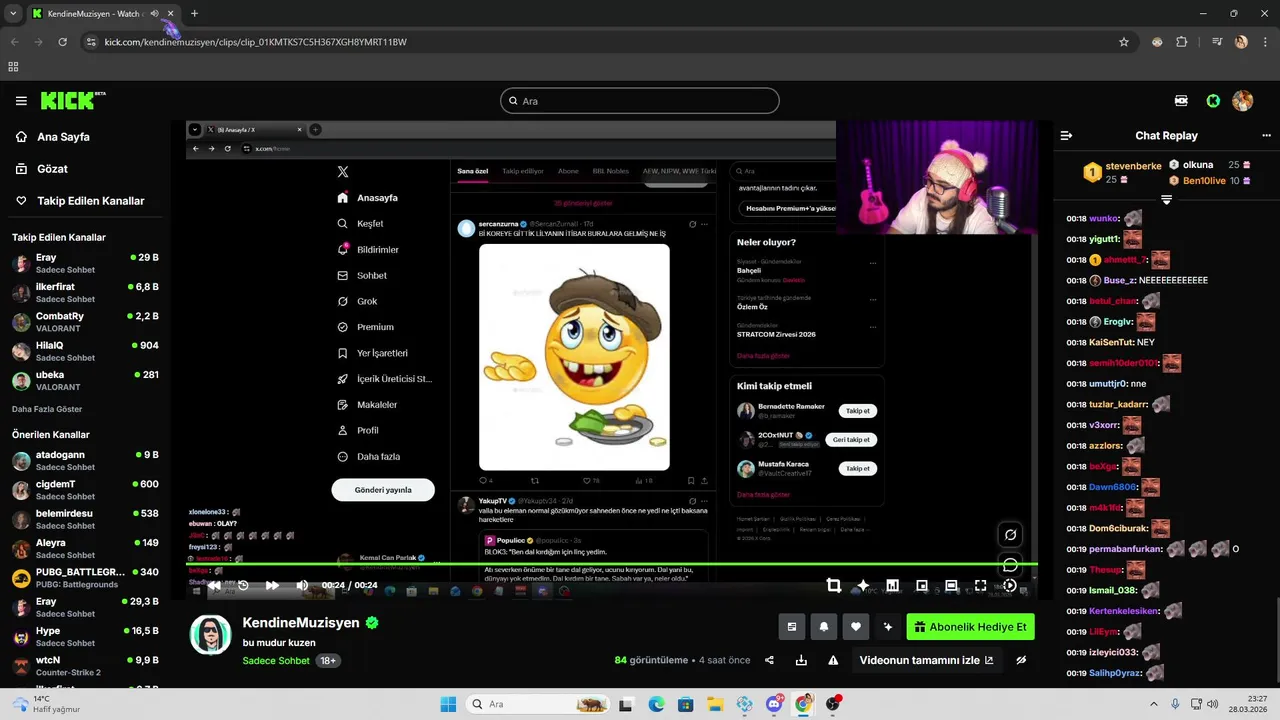Toggle picture-in-picture mode
1280x720 pixels.
point(922,586)
